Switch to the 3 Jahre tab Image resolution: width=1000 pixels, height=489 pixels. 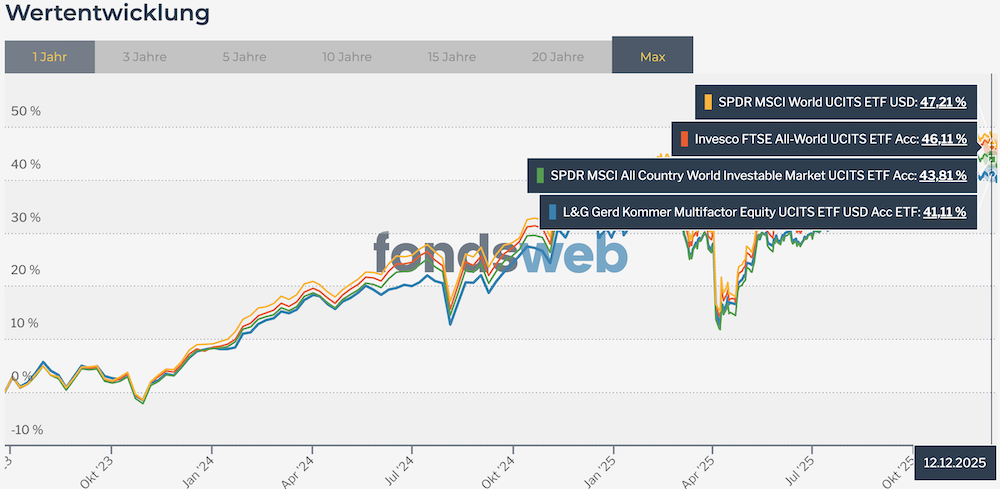[144, 57]
